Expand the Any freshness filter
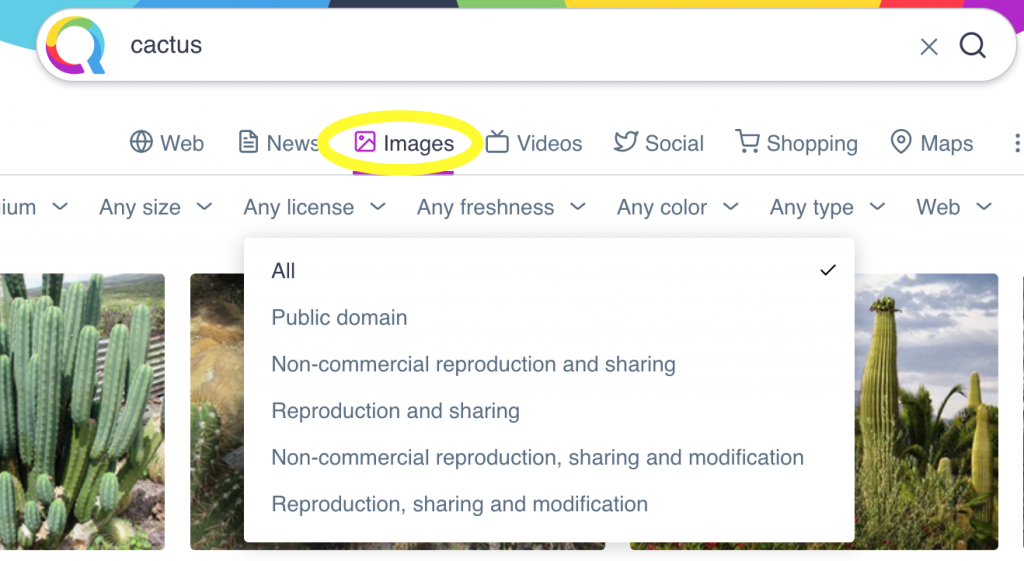This screenshot has height=561, width=1024. [500, 207]
